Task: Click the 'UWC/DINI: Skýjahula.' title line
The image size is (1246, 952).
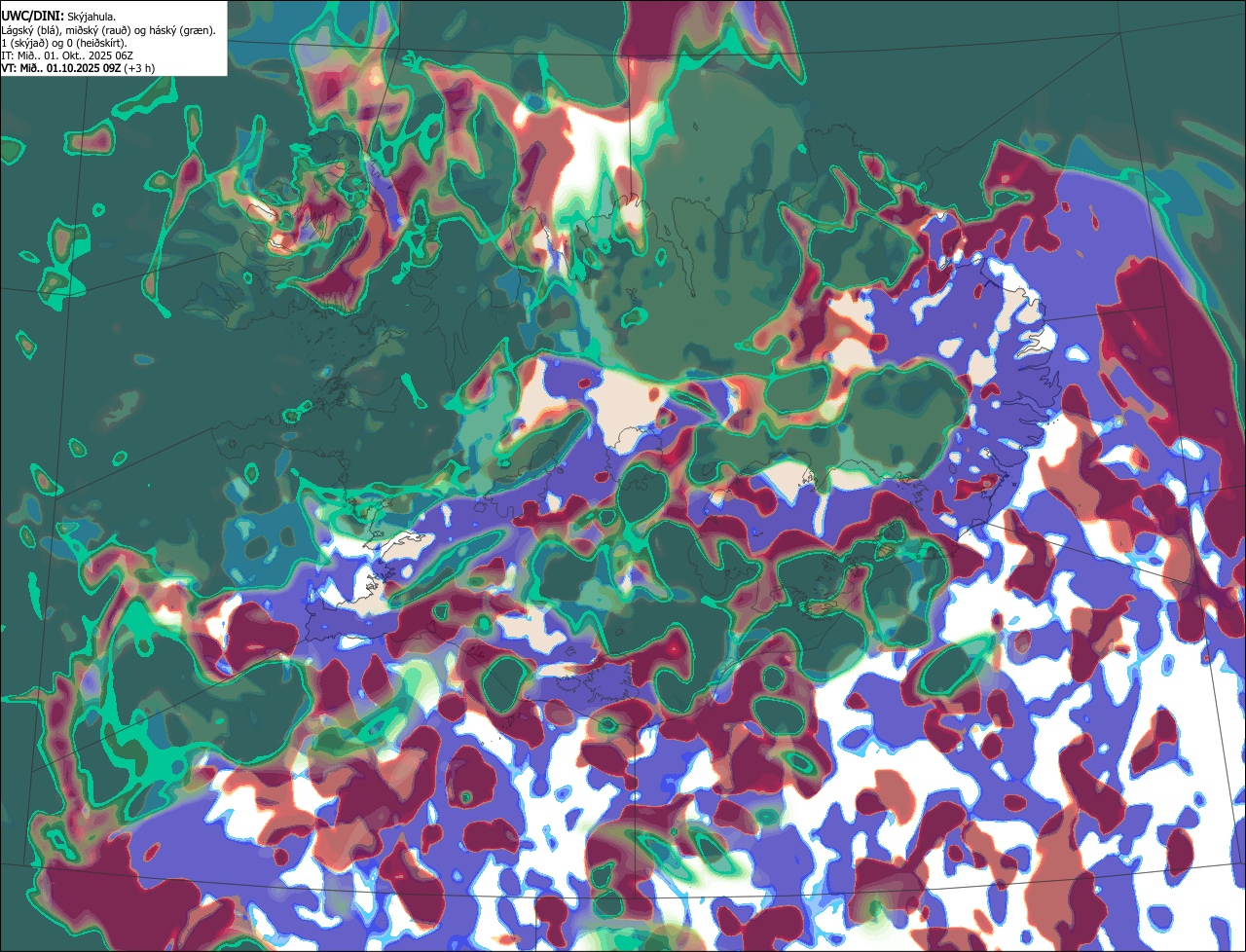Action: (x=58, y=16)
